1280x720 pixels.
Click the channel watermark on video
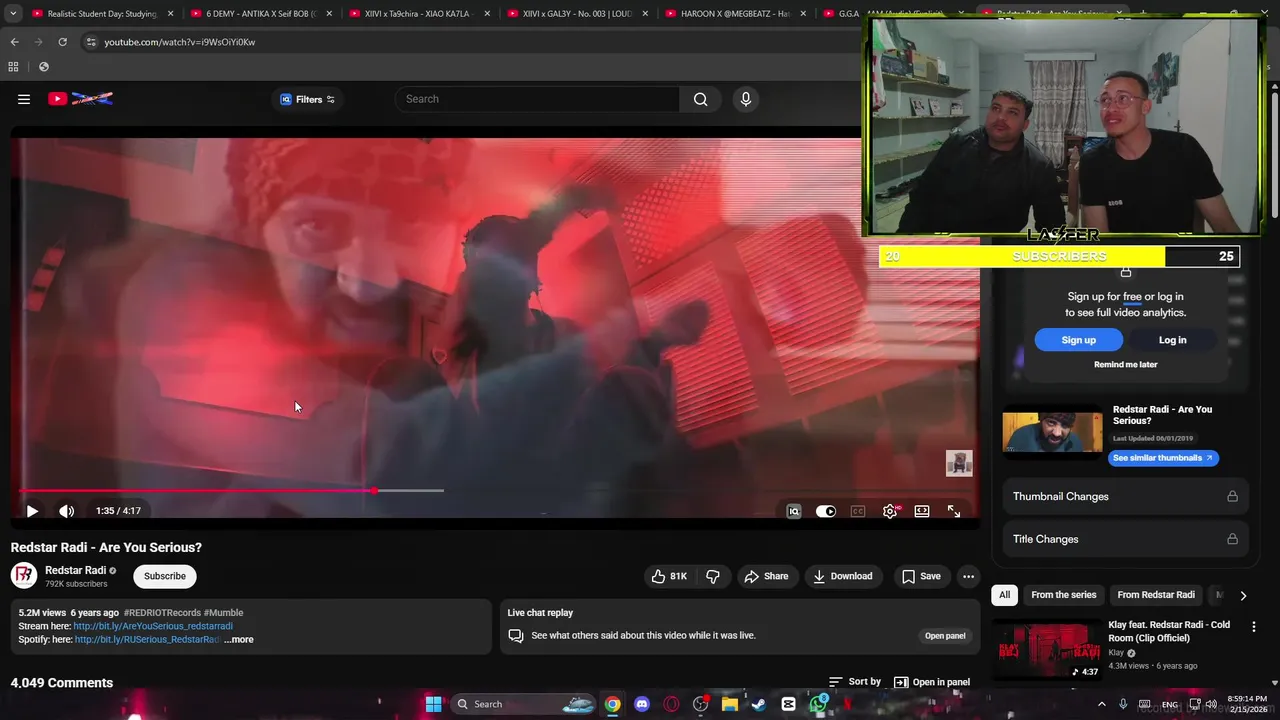(959, 463)
